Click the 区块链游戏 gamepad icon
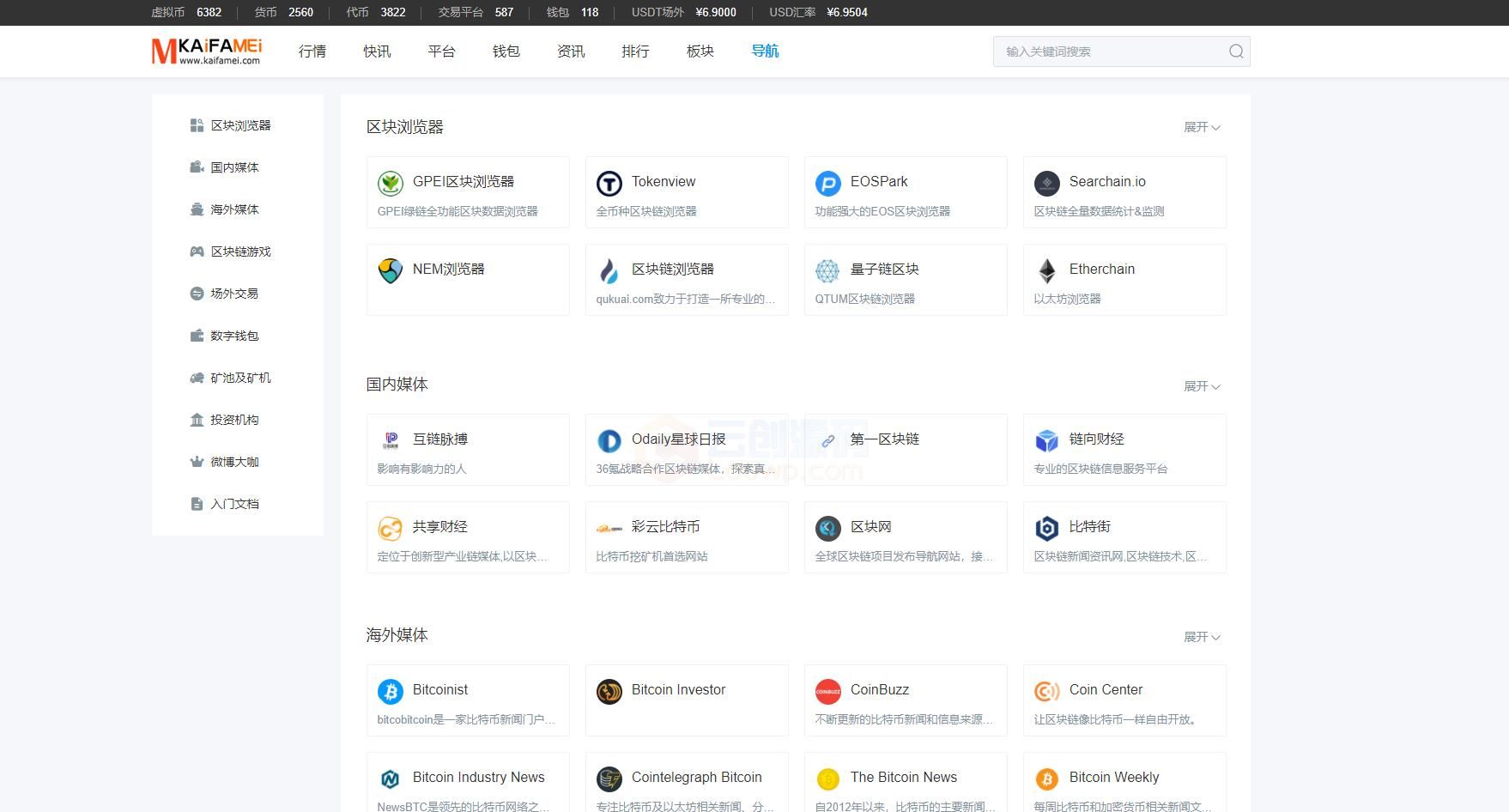The image size is (1509, 812). tap(197, 251)
